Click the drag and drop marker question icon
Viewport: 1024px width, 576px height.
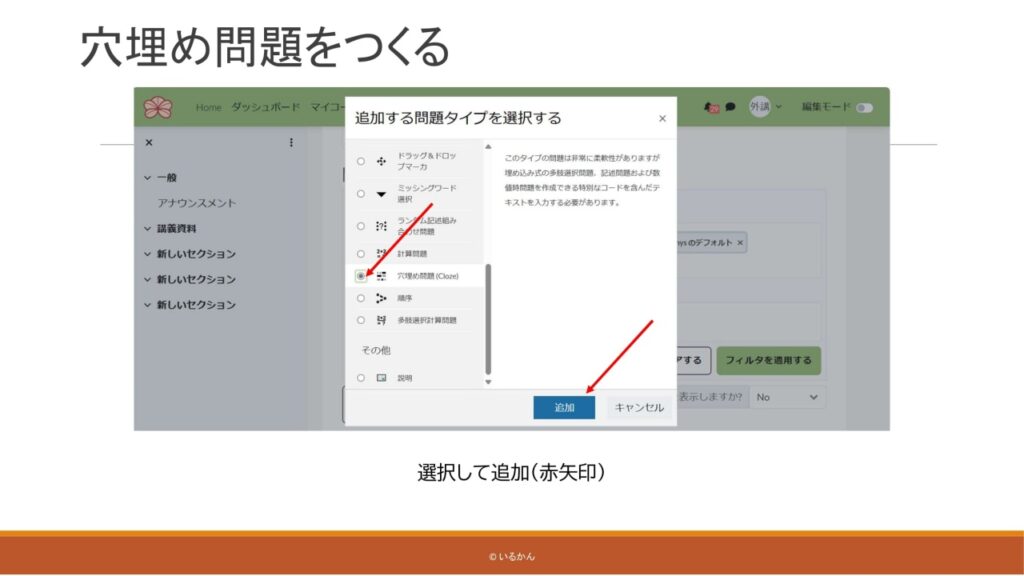point(381,161)
